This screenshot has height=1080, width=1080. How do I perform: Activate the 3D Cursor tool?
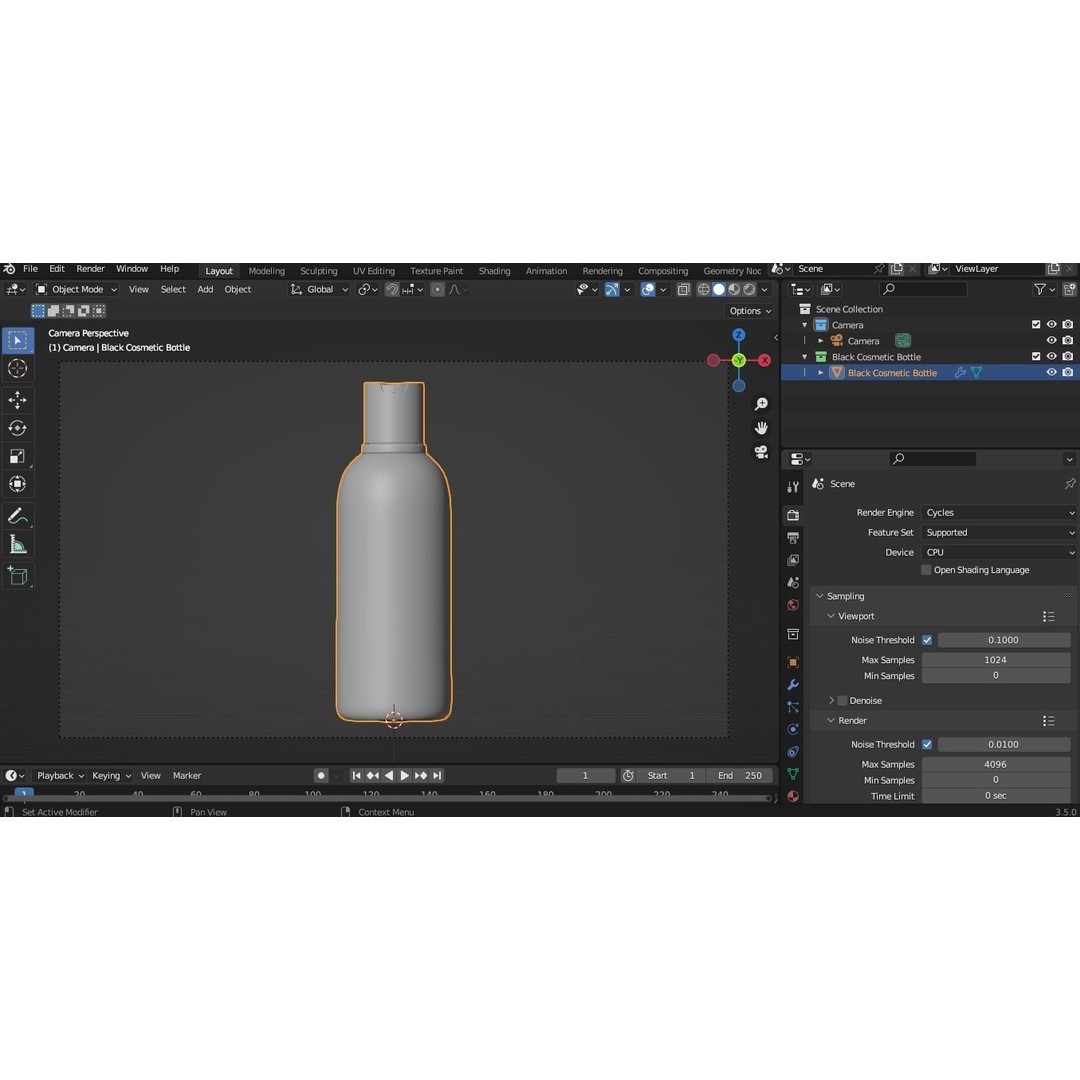click(x=18, y=368)
